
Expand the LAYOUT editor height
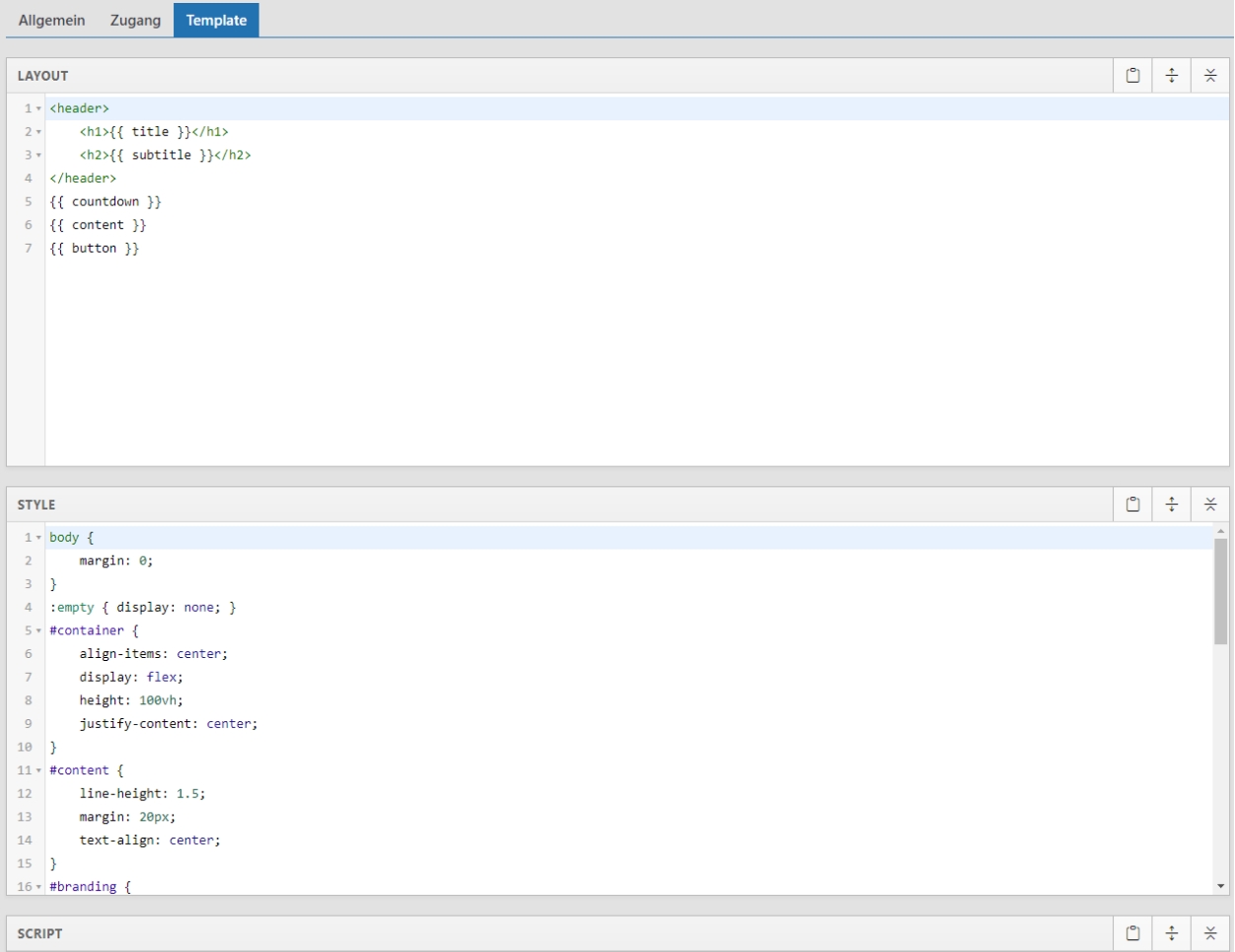point(1172,76)
